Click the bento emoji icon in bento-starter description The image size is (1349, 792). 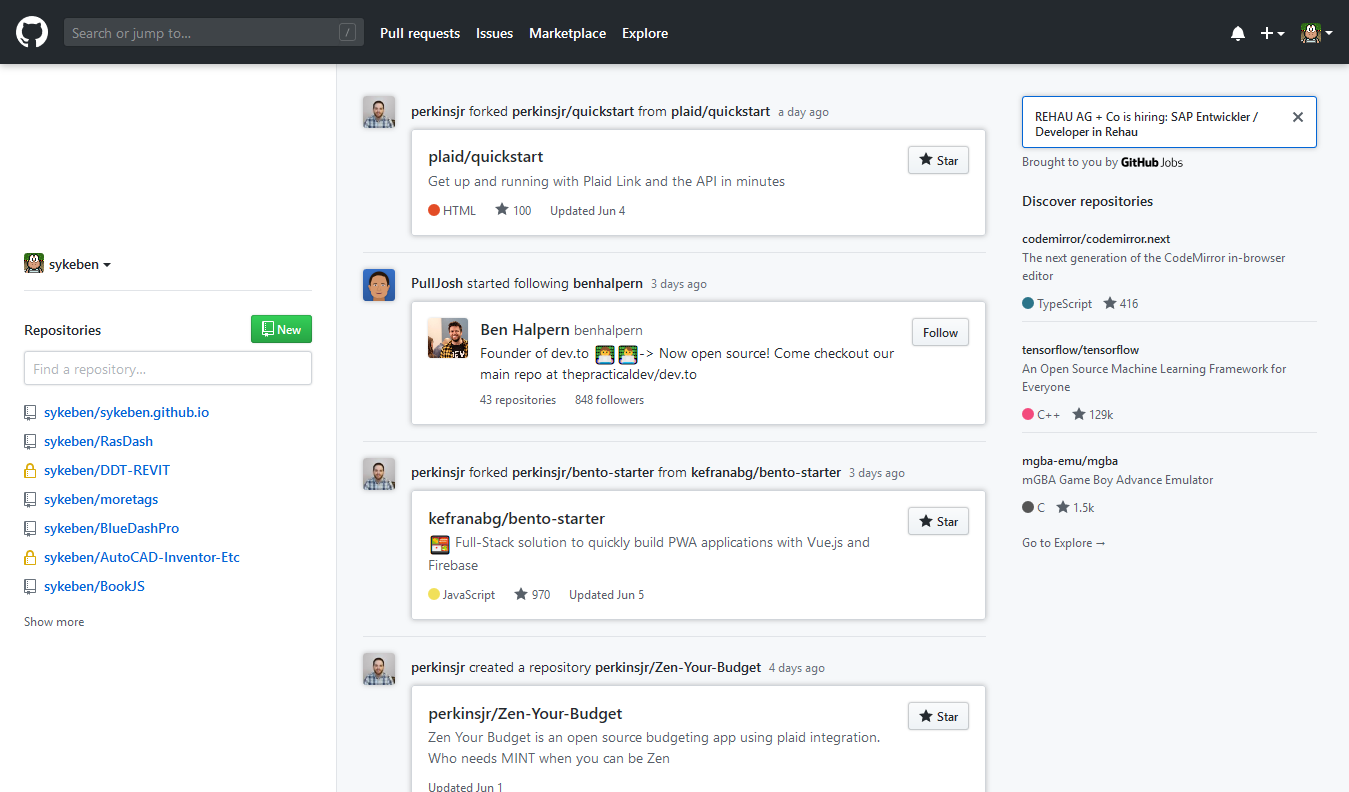tap(439, 544)
